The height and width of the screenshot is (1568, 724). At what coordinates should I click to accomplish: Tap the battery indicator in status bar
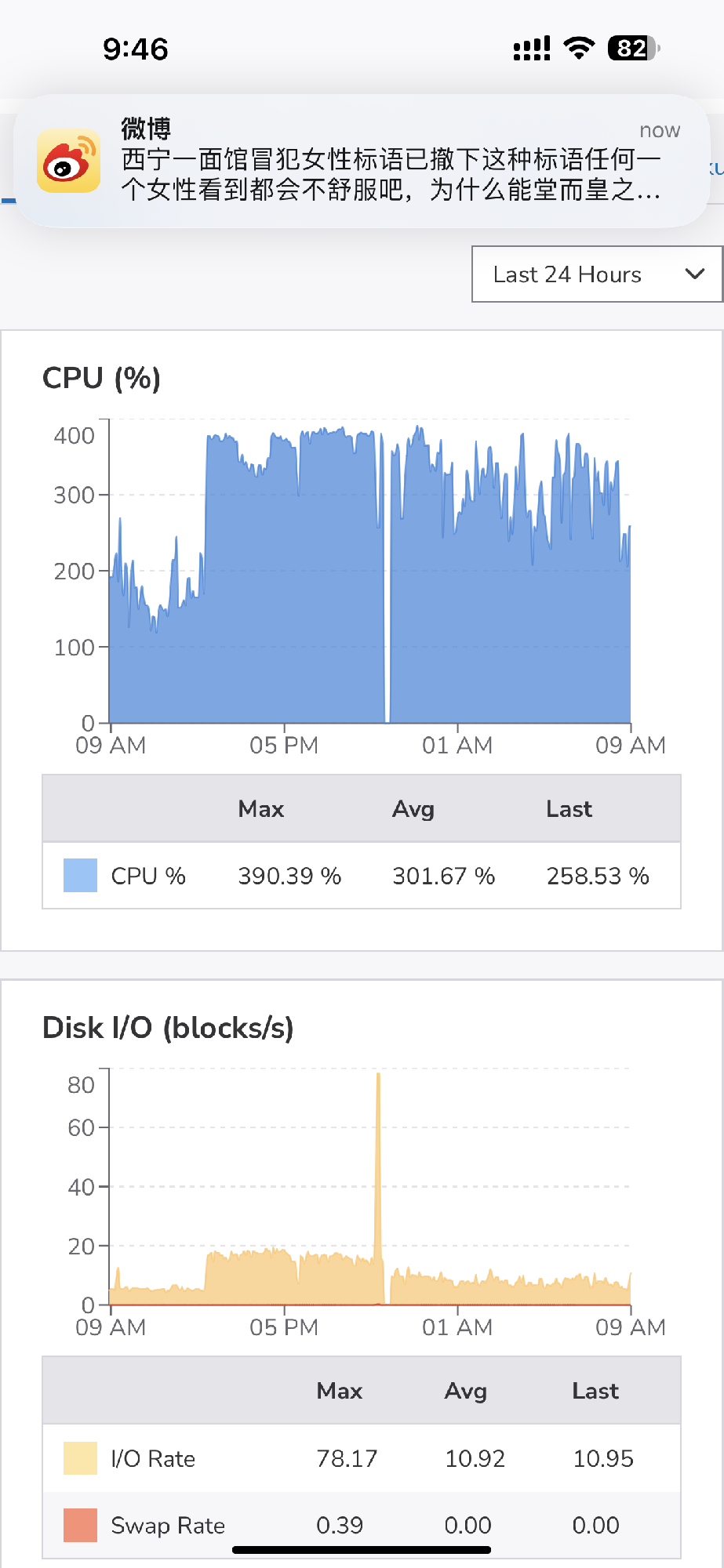click(633, 49)
